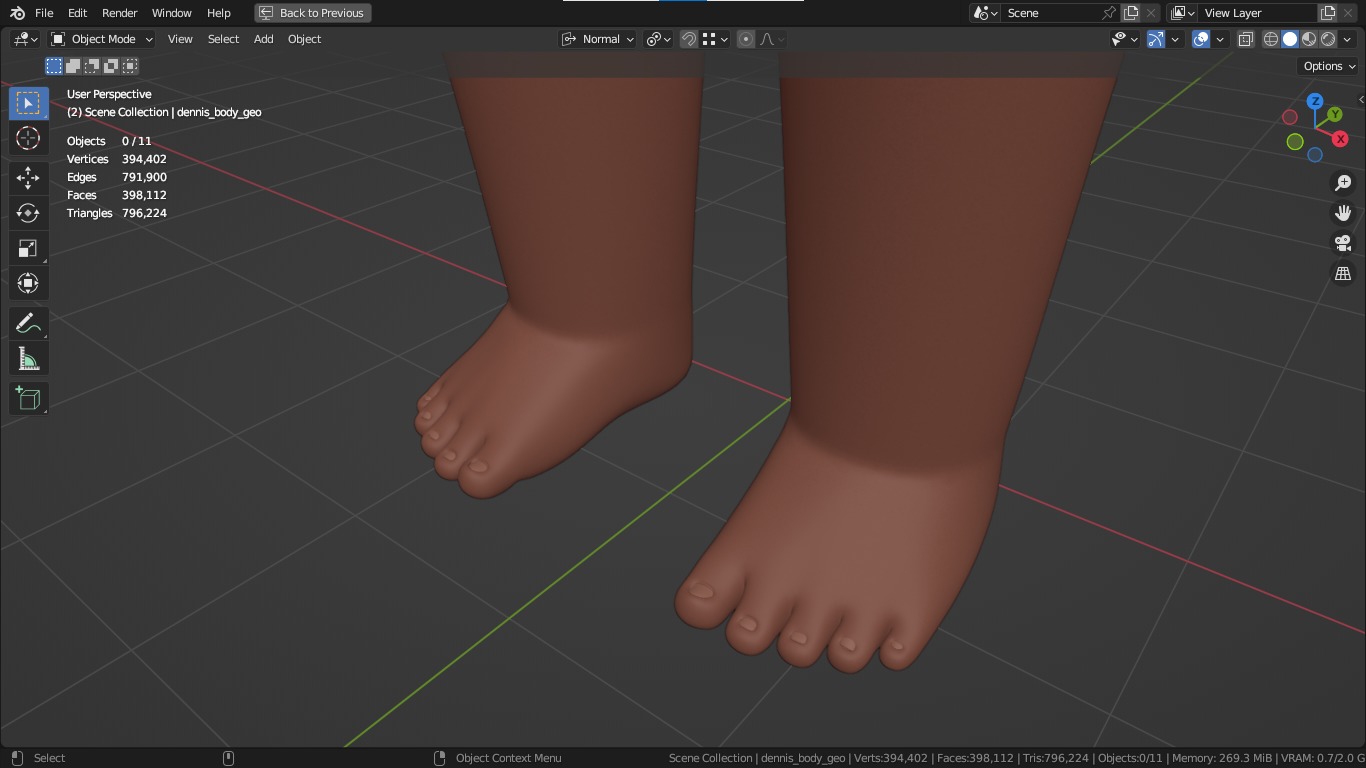Select the Measure tool
The height and width of the screenshot is (768, 1366).
[28, 358]
